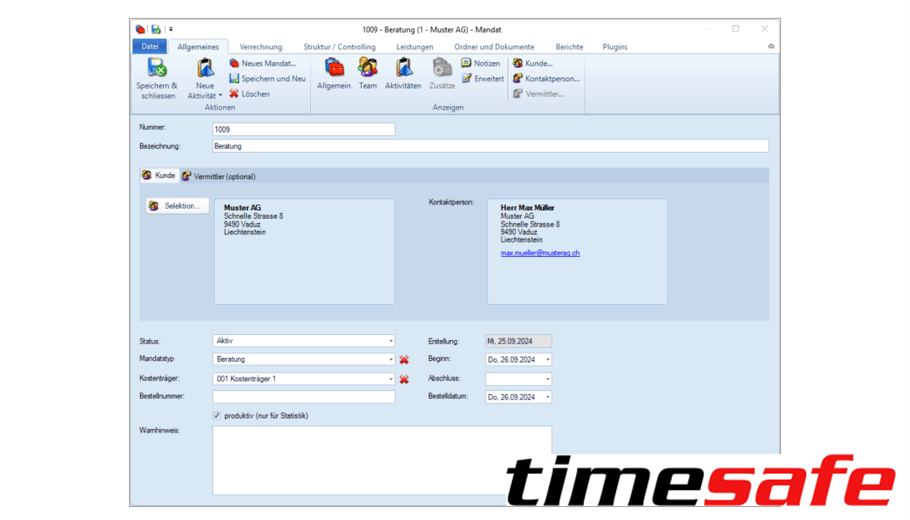Viewport: 910px width, 520px height.
Task: Click the Speichern & schliessen icon
Action: tap(157, 69)
